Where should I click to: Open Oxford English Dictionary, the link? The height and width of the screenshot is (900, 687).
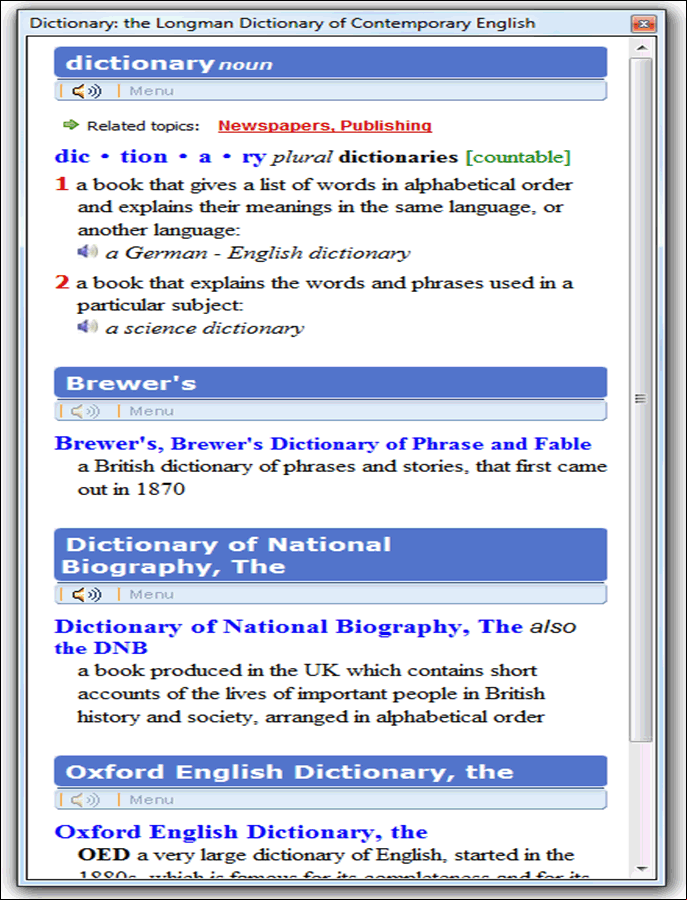(241, 832)
